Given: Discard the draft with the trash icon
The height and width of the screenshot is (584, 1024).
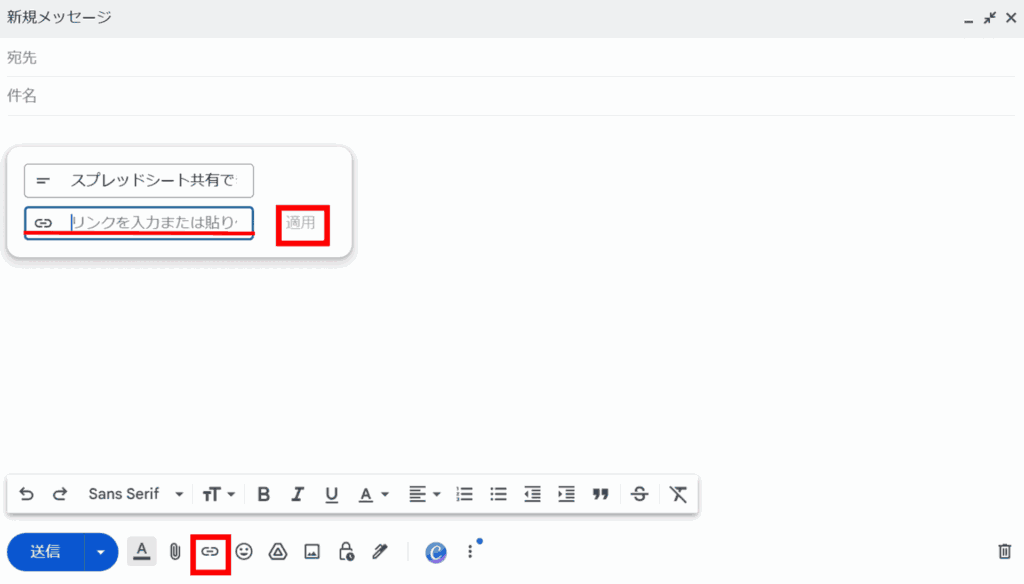Looking at the screenshot, I should 1005,551.
